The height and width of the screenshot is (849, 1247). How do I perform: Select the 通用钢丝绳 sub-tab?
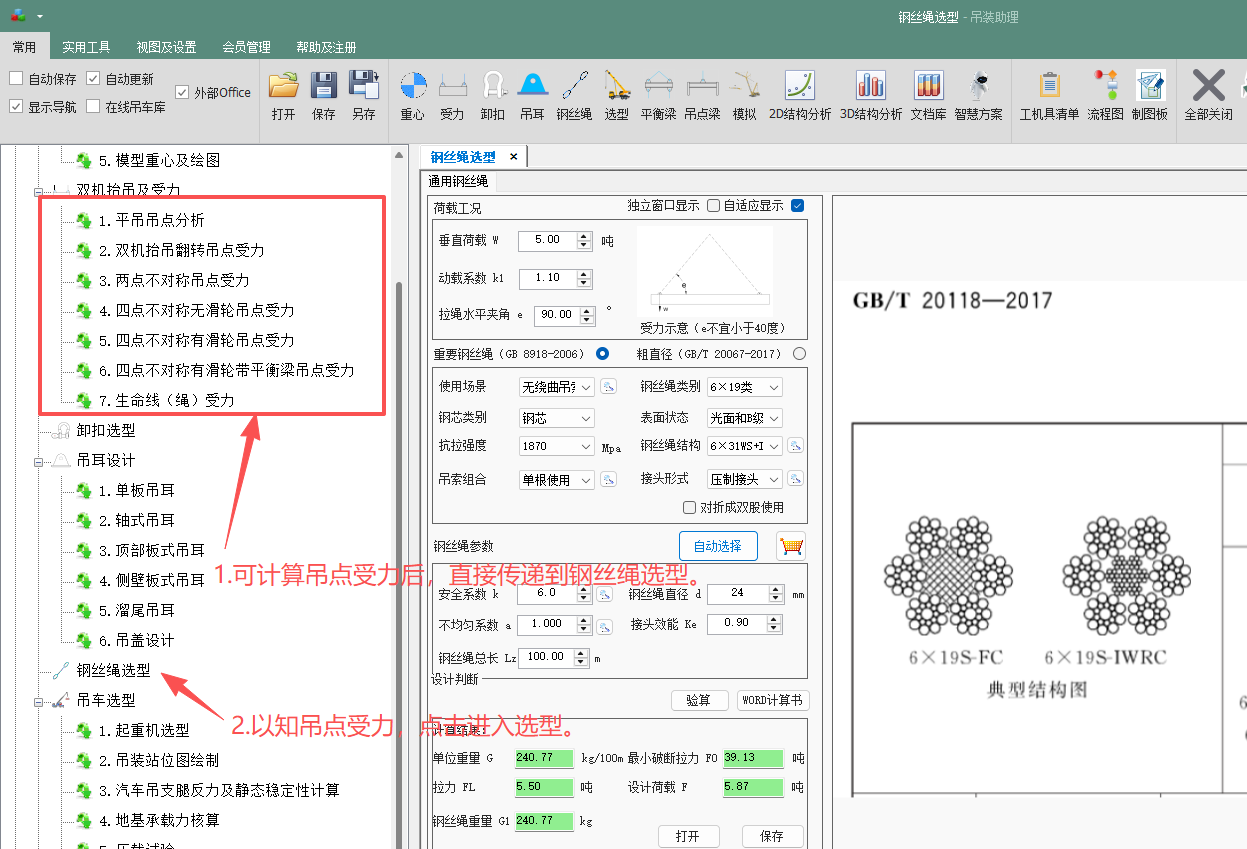pyautogui.click(x=458, y=181)
